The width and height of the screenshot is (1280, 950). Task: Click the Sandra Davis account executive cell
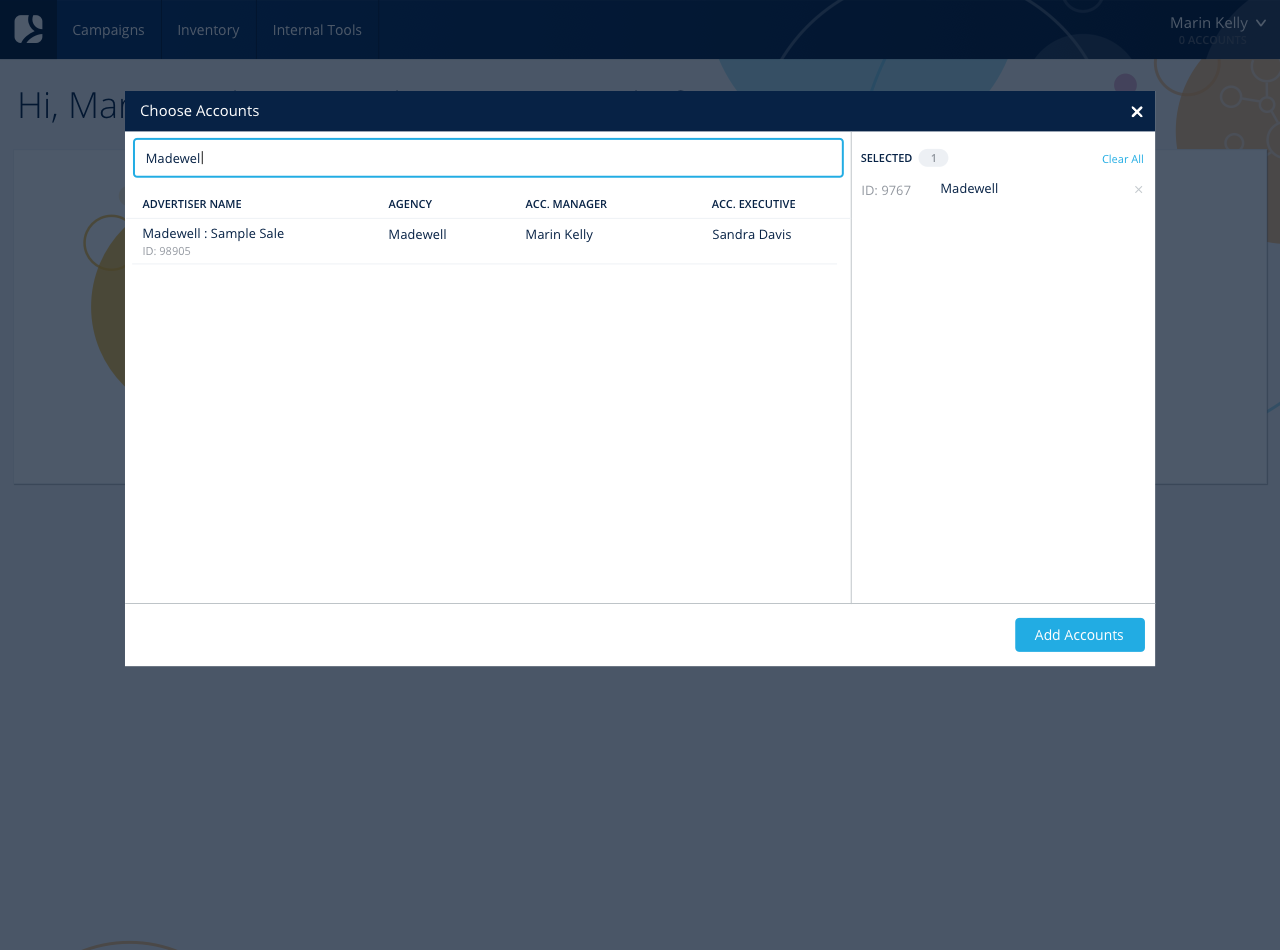752,235
